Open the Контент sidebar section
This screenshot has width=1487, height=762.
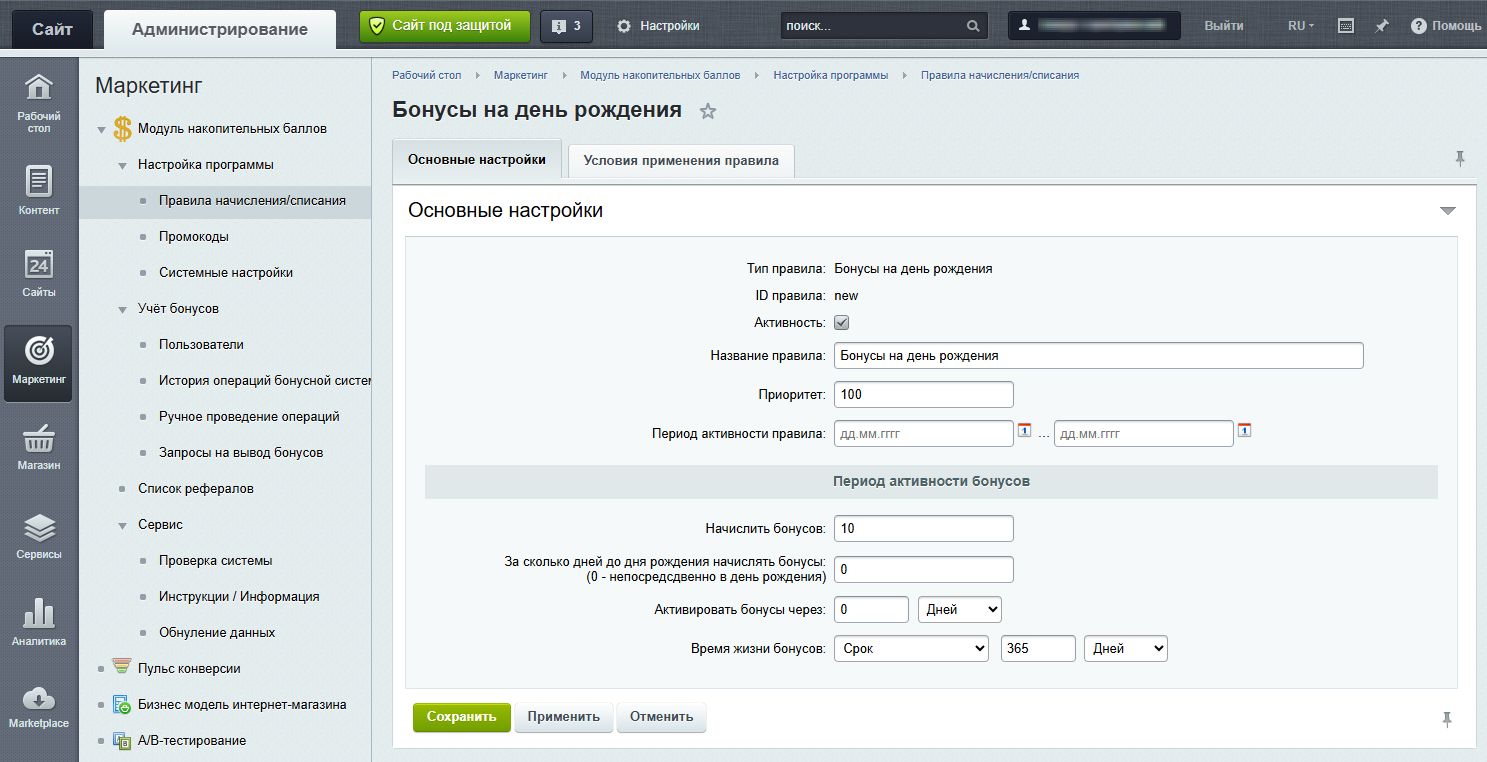39,190
